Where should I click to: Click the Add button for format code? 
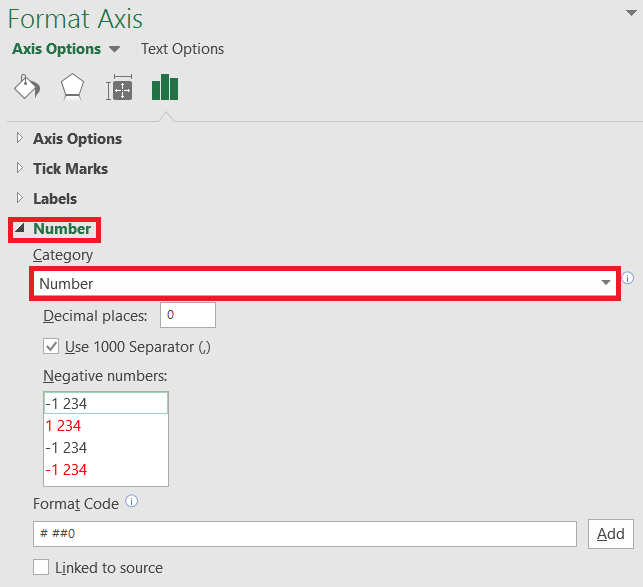[611, 534]
